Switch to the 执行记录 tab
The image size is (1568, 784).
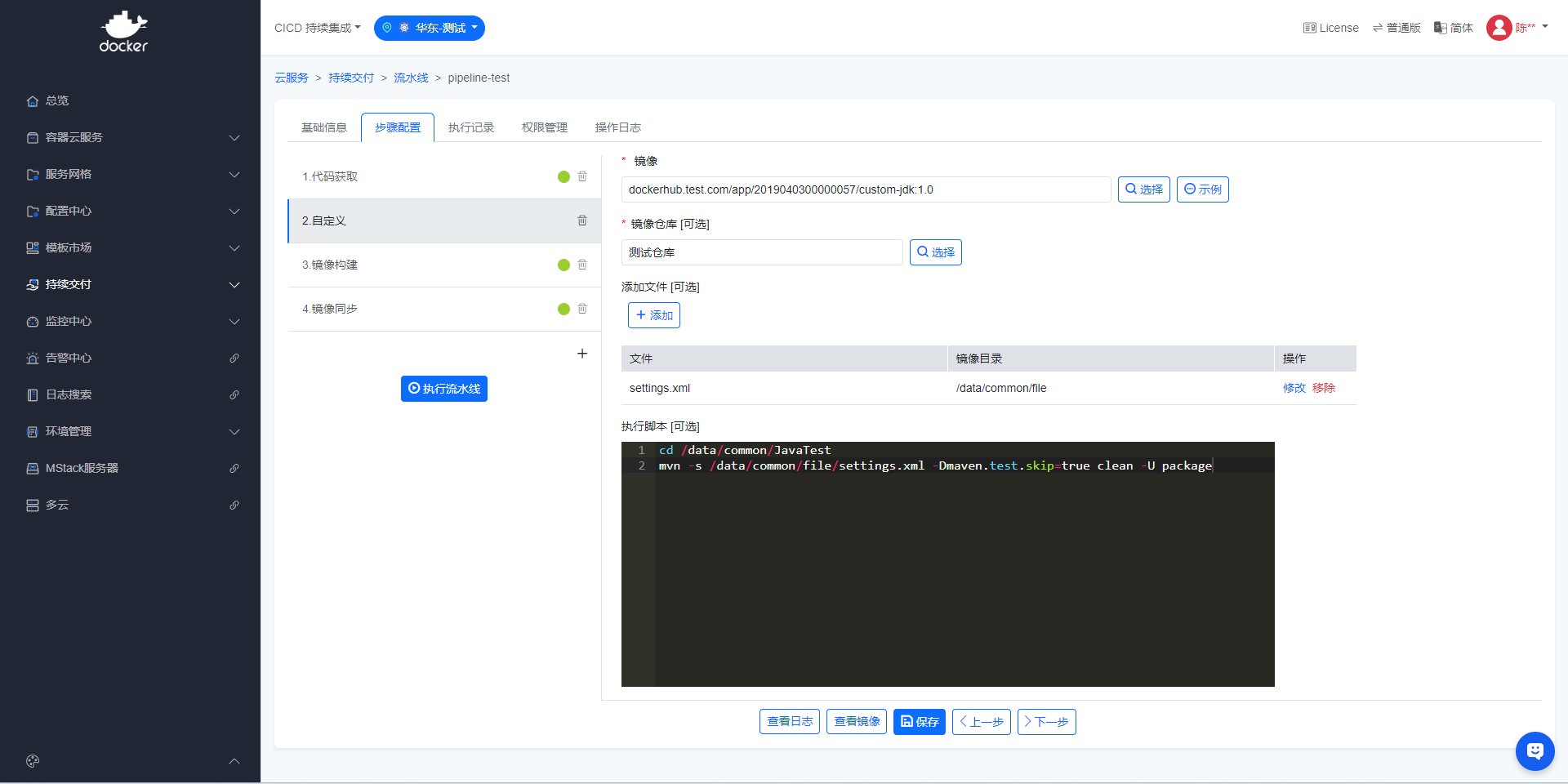click(x=471, y=127)
